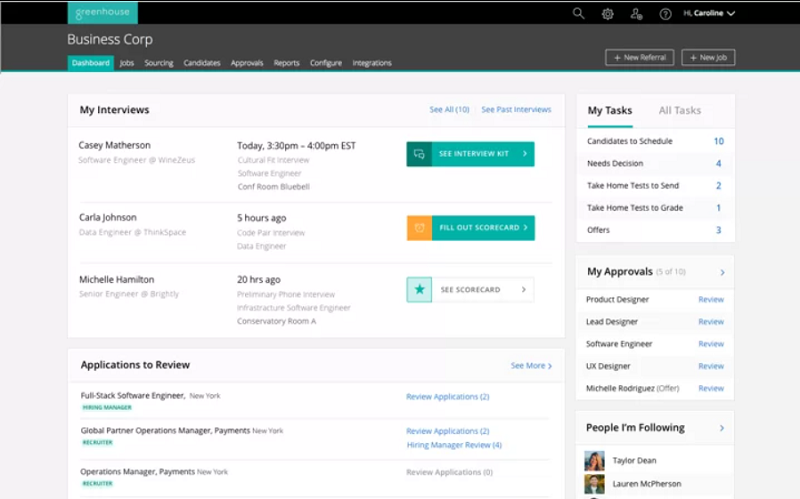Image resolution: width=800 pixels, height=499 pixels.
Task: Click the interview kit chat icon
Action: point(419,154)
